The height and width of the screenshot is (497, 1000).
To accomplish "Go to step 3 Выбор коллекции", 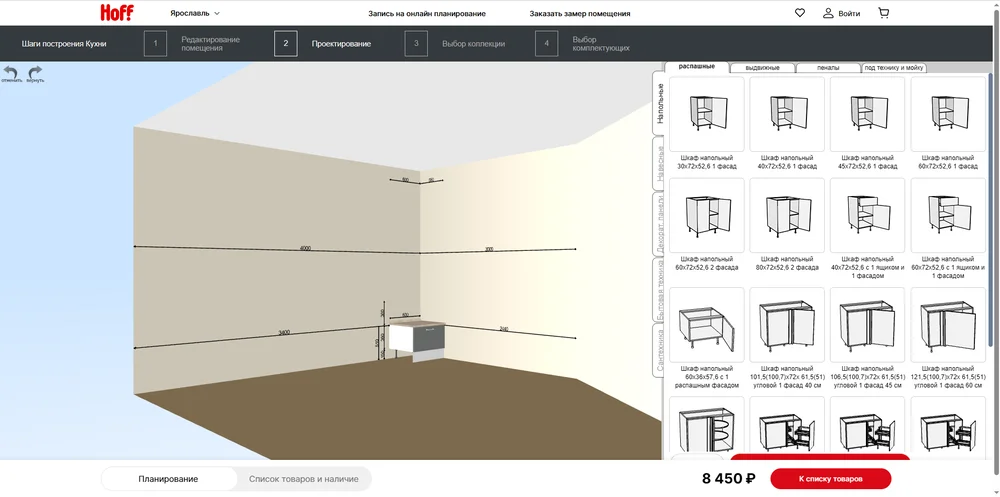I will [x=473, y=44].
